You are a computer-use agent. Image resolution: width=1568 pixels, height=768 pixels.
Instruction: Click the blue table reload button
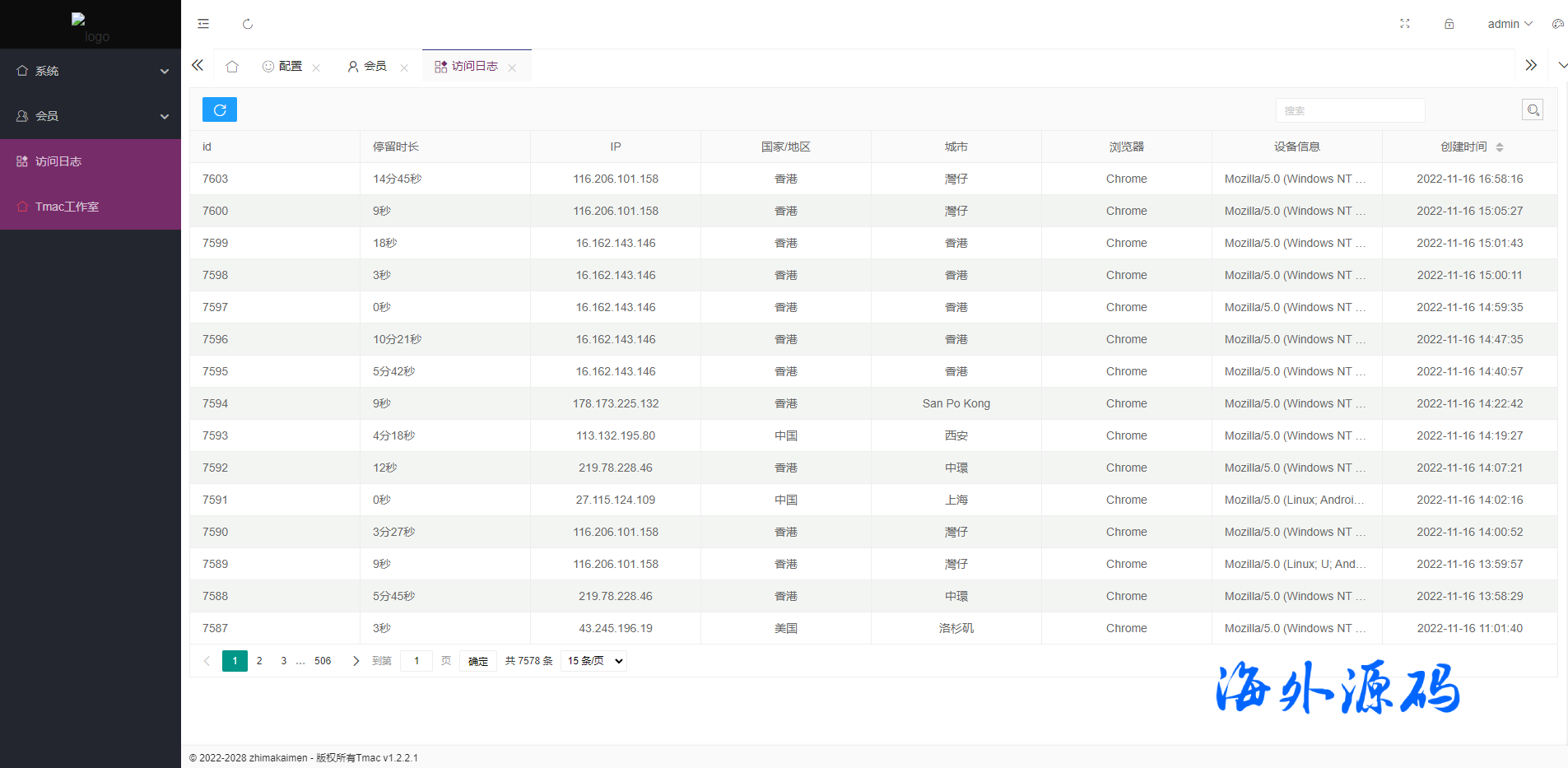tap(220, 109)
